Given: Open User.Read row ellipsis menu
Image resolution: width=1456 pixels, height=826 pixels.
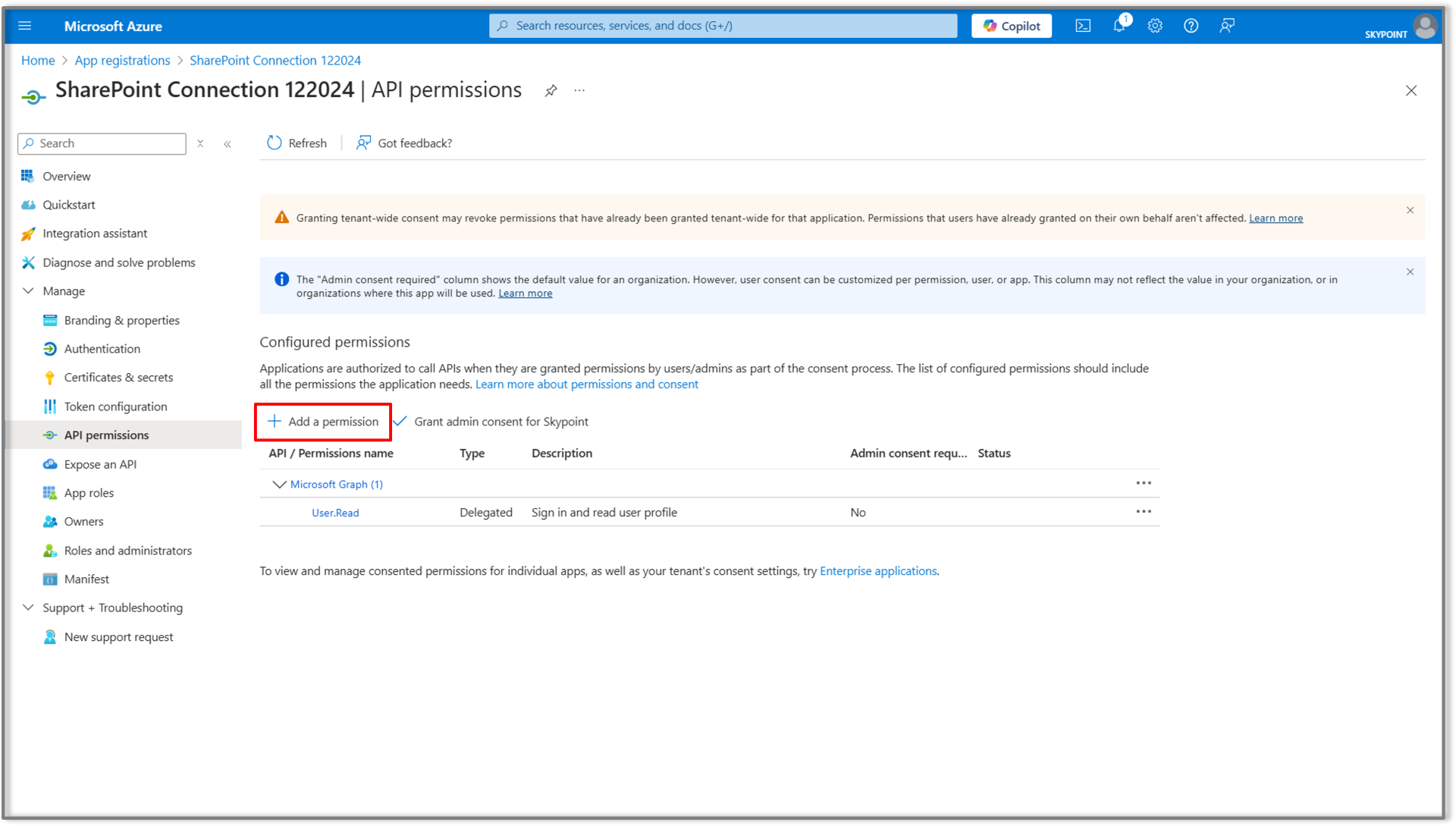Looking at the screenshot, I should pyautogui.click(x=1144, y=512).
